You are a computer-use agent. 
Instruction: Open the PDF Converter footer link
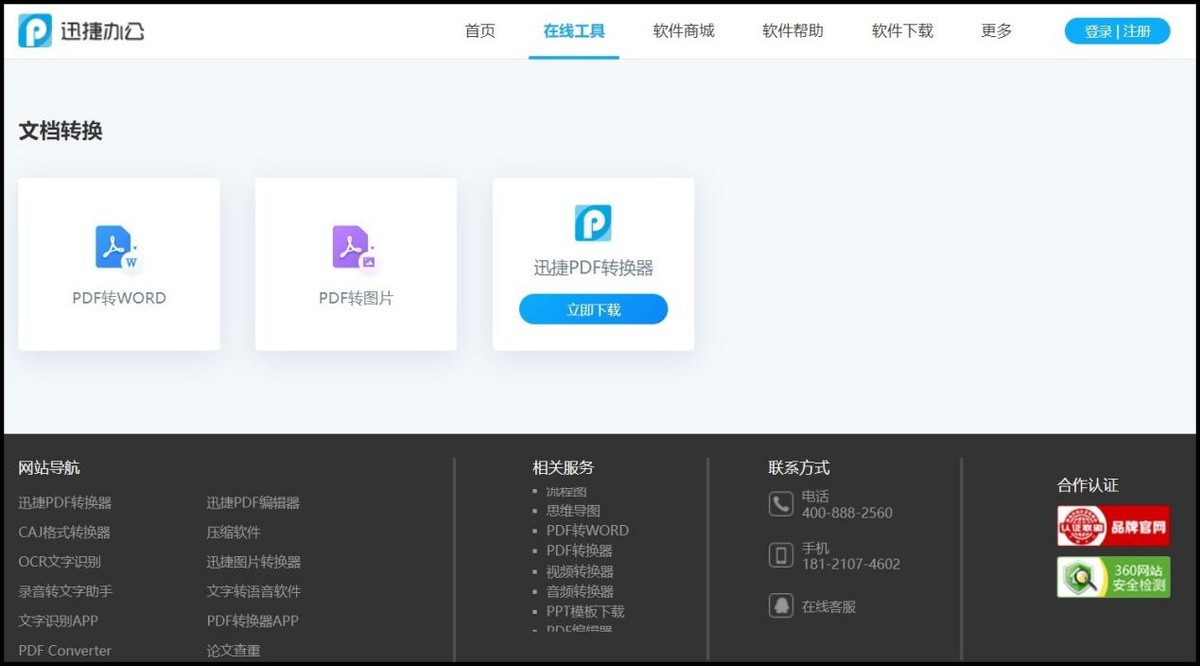coord(65,650)
